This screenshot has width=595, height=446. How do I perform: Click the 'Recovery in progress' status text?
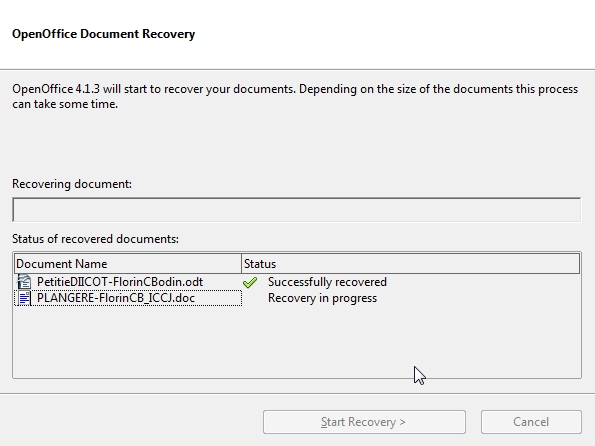coord(323,298)
